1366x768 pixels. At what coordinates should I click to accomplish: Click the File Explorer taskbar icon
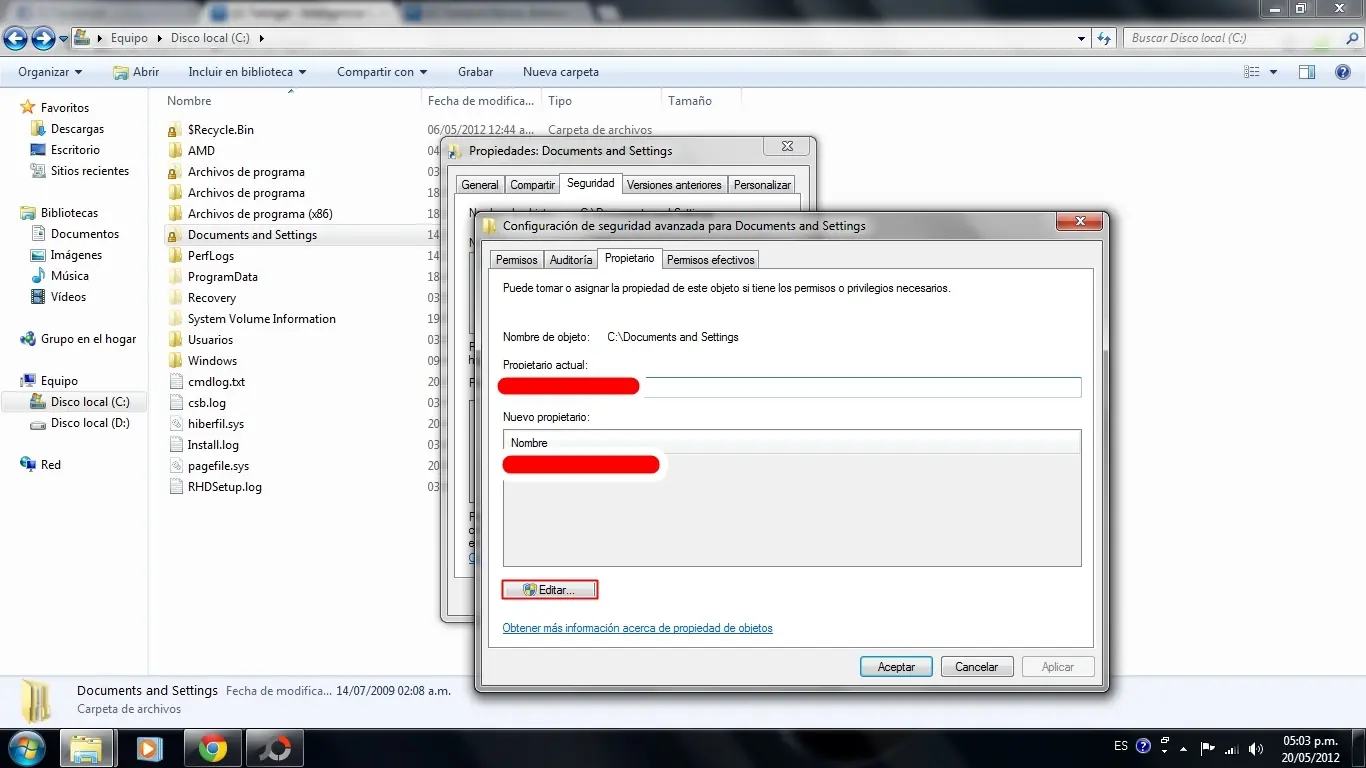click(86, 748)
